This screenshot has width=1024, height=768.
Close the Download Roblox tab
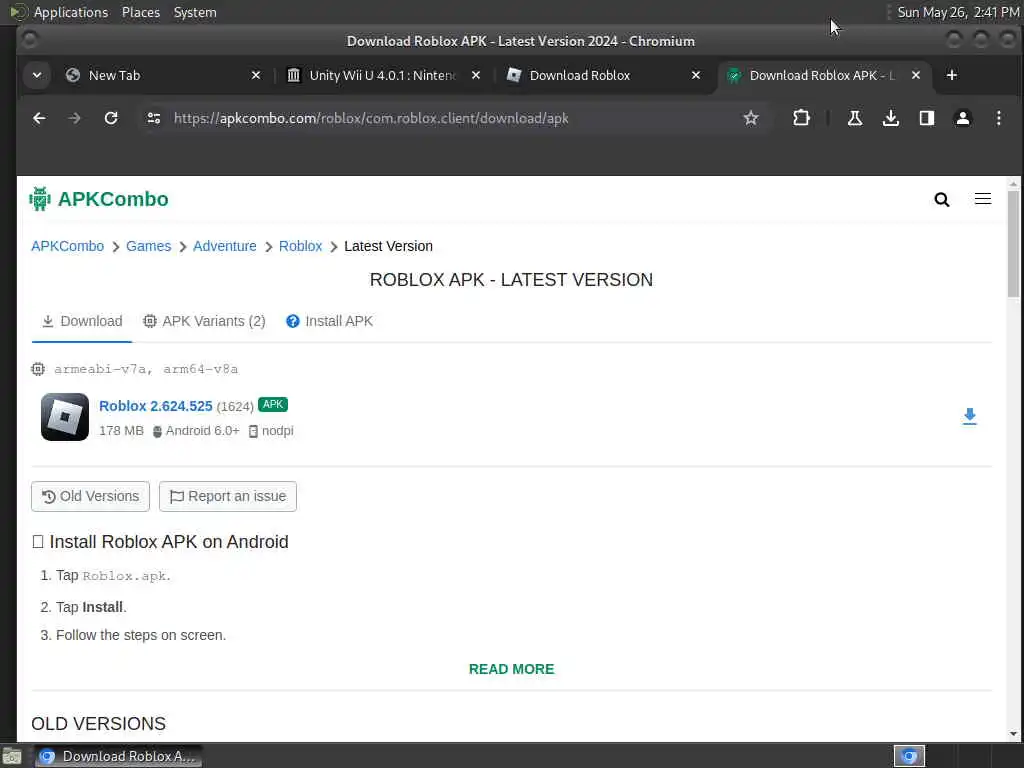coord(696,75)
